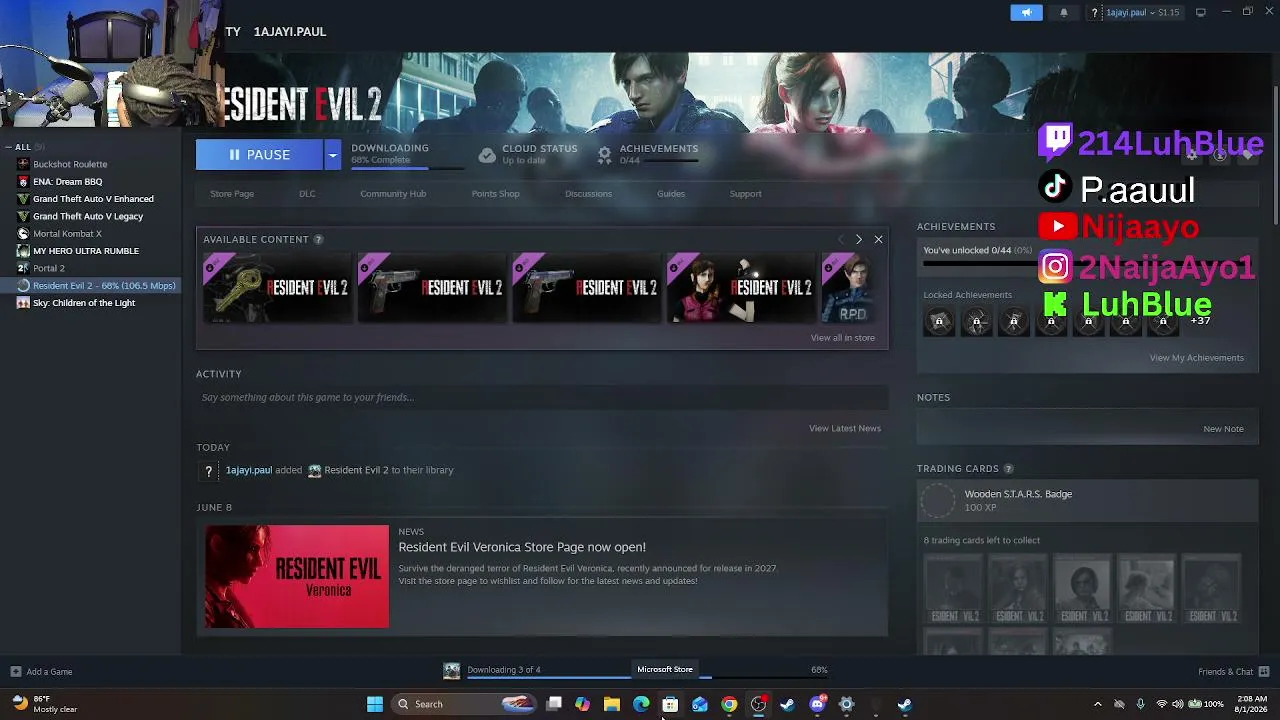Open the dropdown arrow next to Pause

pos(332,155)
